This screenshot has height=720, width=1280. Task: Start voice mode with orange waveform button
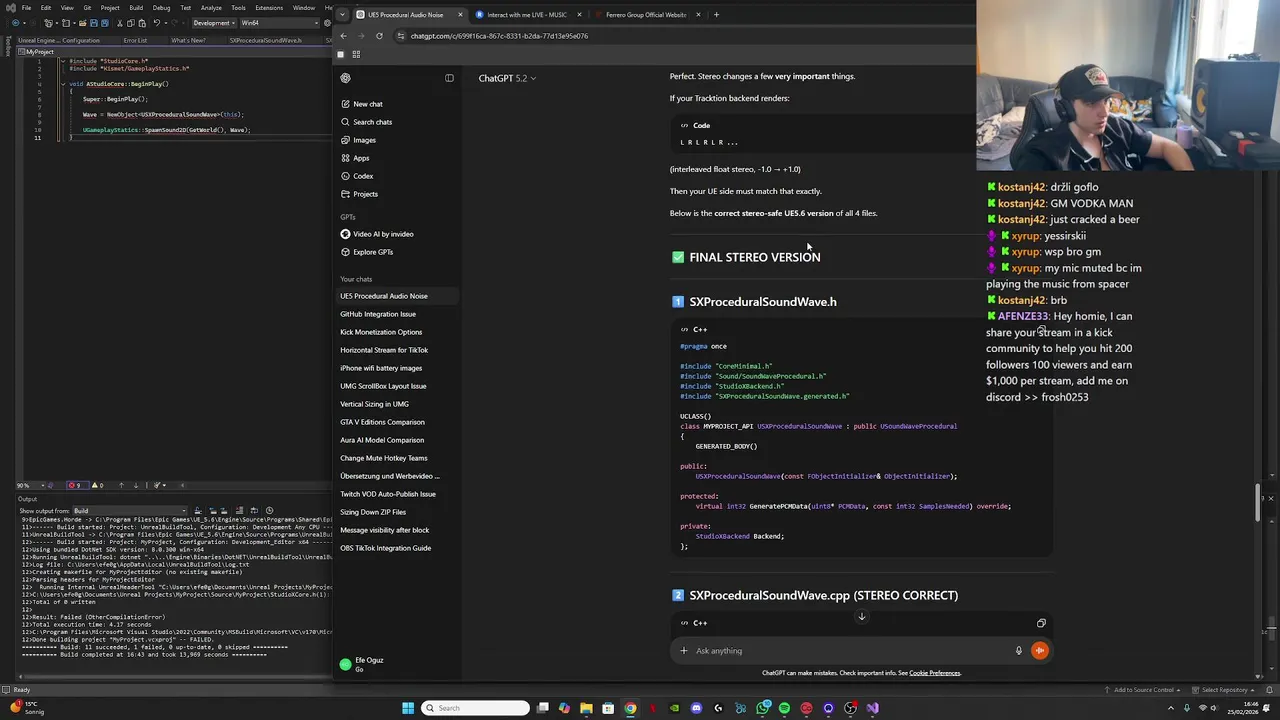[x=1040, y=651]
